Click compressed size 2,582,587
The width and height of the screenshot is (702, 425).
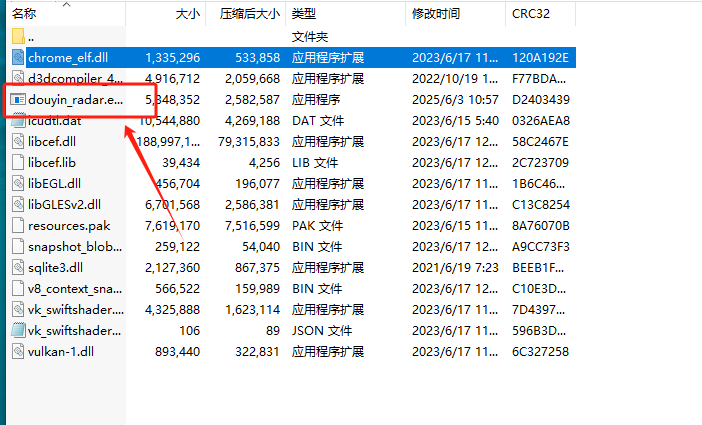pyautogui.click(x=253, y=99)
